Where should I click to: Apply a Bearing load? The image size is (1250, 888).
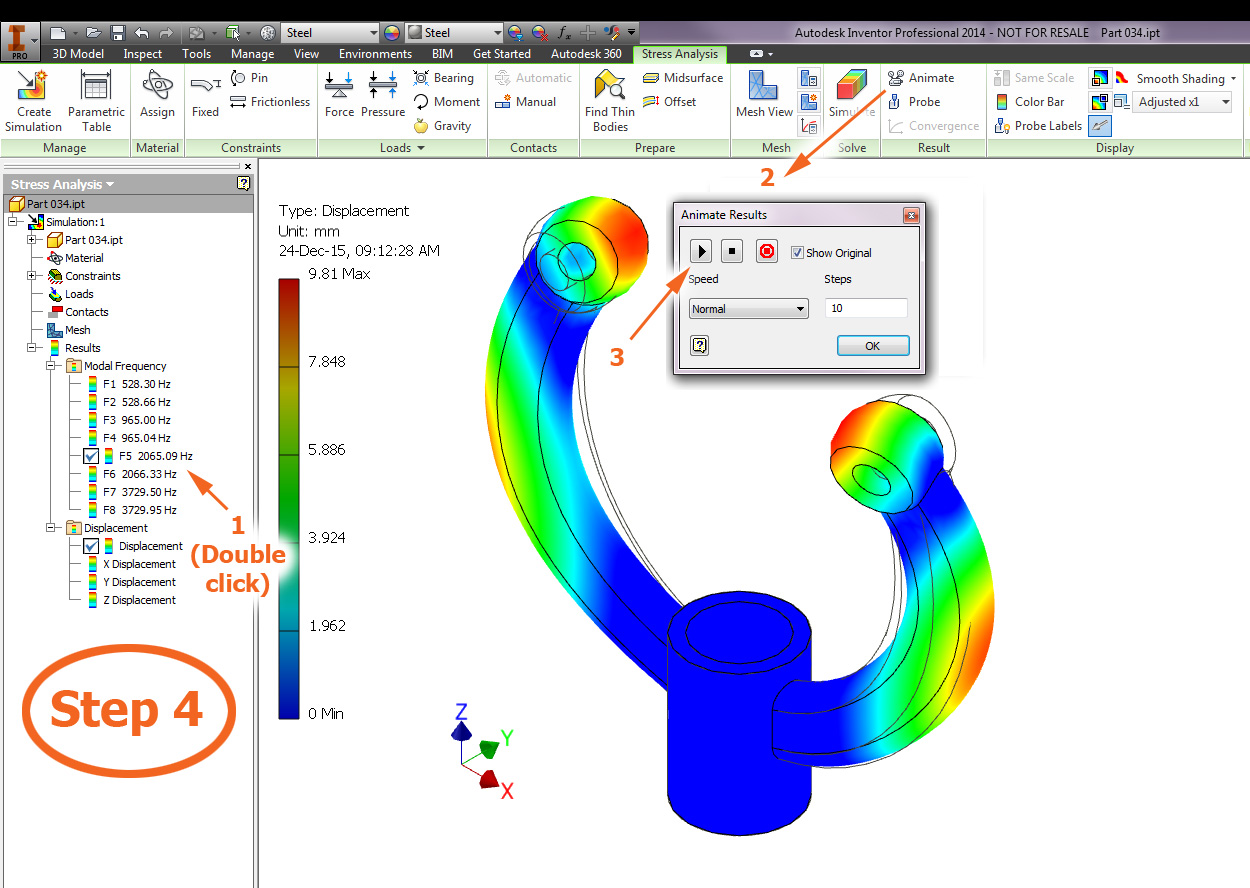[443, 78]
